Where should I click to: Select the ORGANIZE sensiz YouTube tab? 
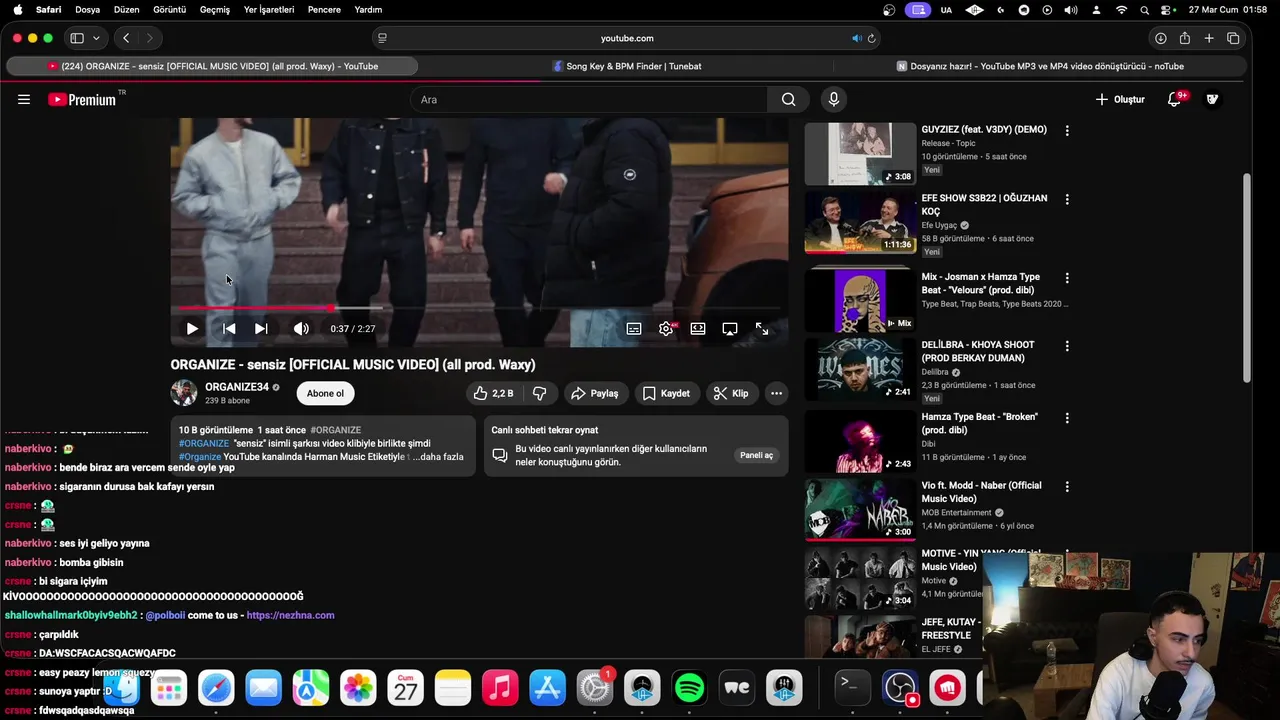point(212,66)
